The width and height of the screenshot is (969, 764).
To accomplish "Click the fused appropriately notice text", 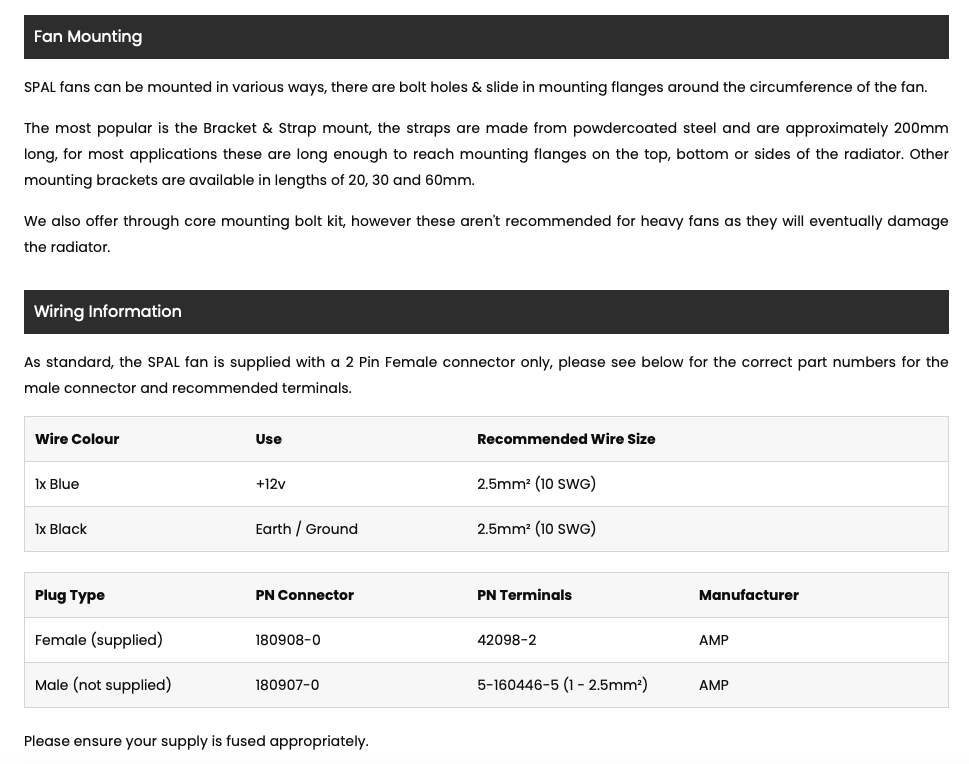I will (196, 741).
